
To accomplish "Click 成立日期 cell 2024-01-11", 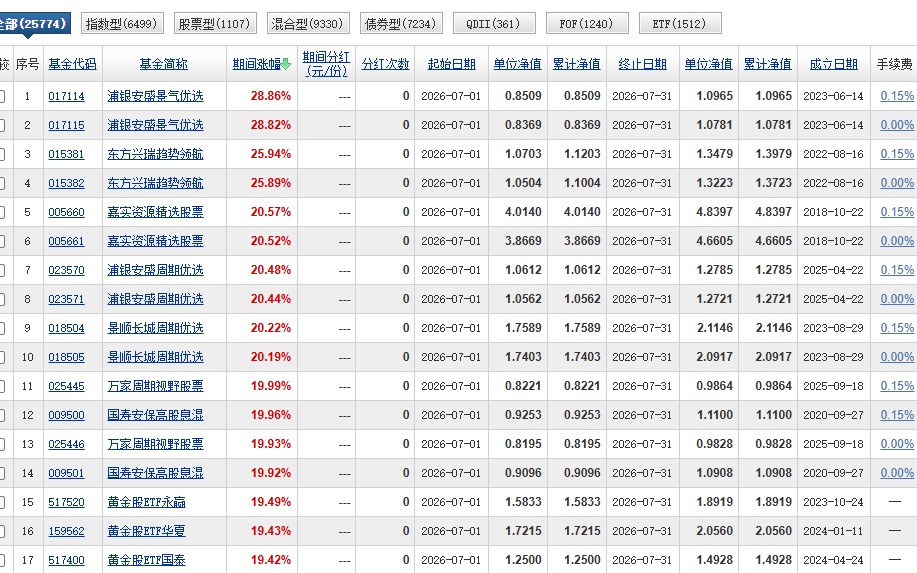I will click(x=833, y=531).
